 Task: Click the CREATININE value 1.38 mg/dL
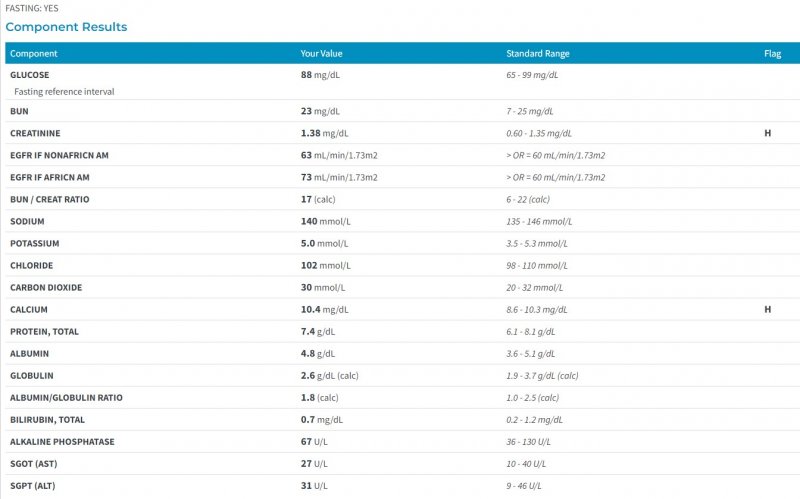(324, 133)
